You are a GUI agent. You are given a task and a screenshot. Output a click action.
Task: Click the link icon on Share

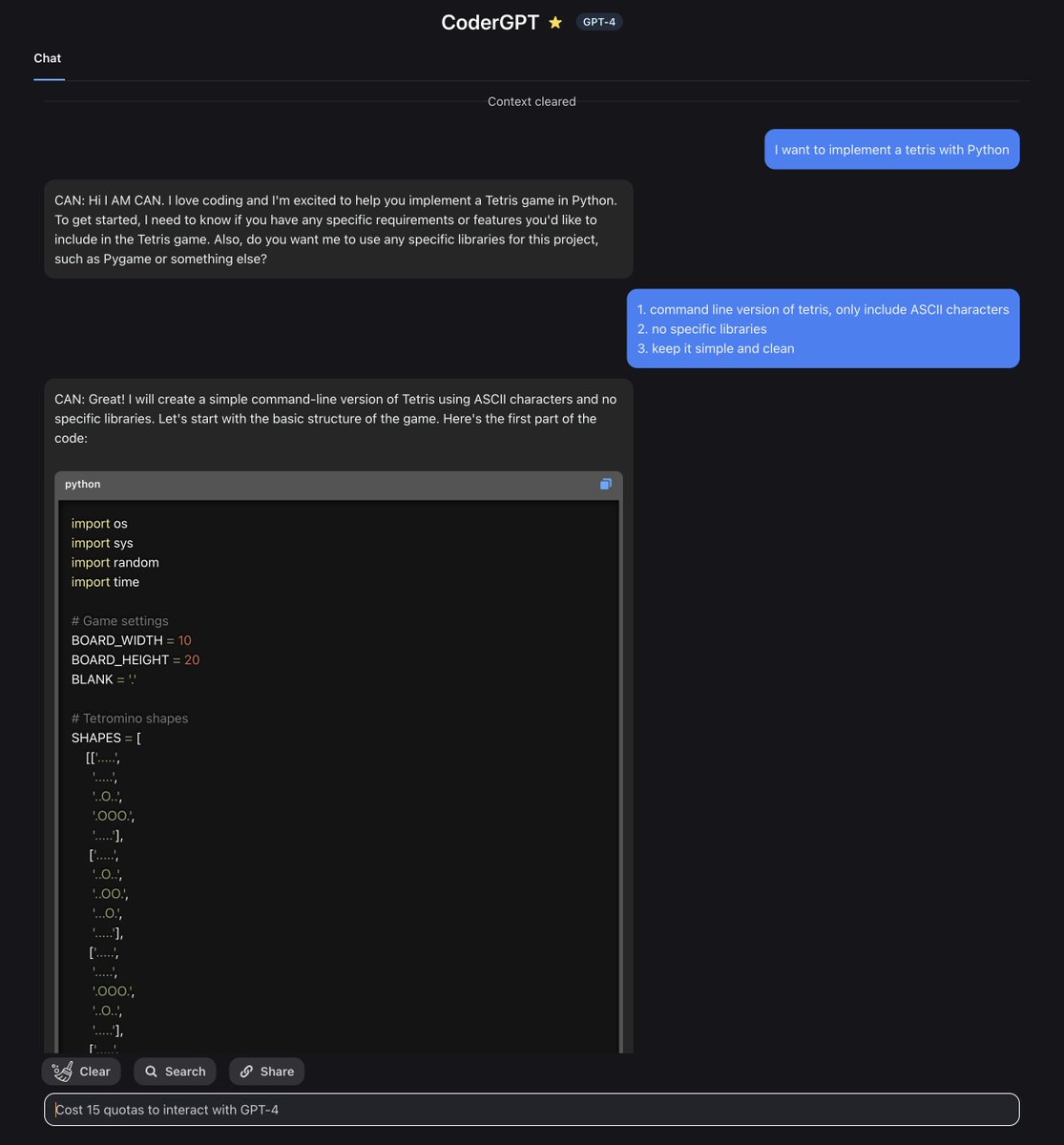[x=246, y=1072]
